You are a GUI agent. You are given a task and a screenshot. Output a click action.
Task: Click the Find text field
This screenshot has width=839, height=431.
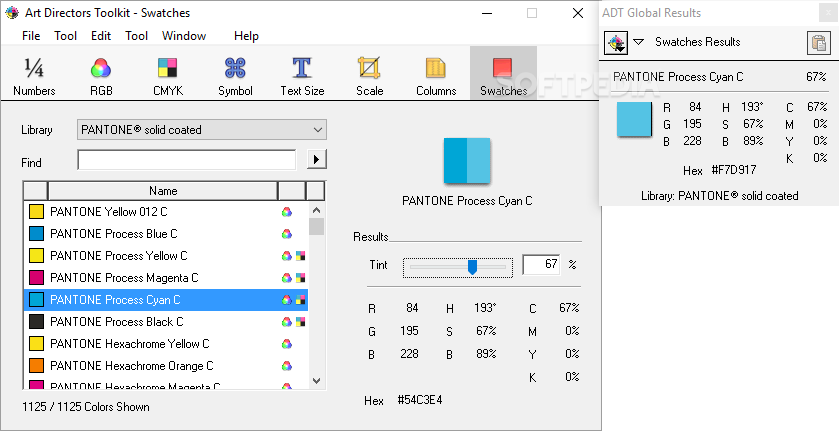coord(187,160)
